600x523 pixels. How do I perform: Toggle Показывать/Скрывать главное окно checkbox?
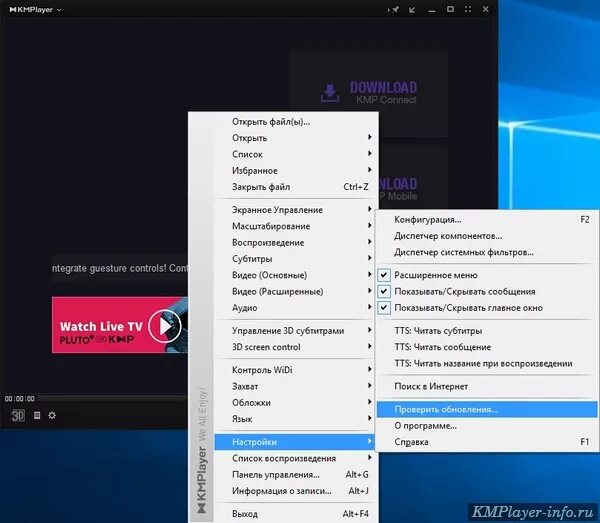pos(384,307)
